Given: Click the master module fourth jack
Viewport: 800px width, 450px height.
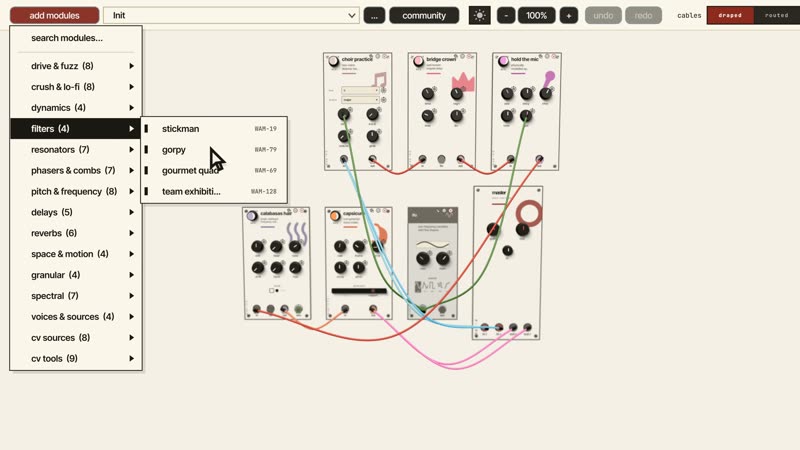Looking at the screenshot, I should pos(527,327).
